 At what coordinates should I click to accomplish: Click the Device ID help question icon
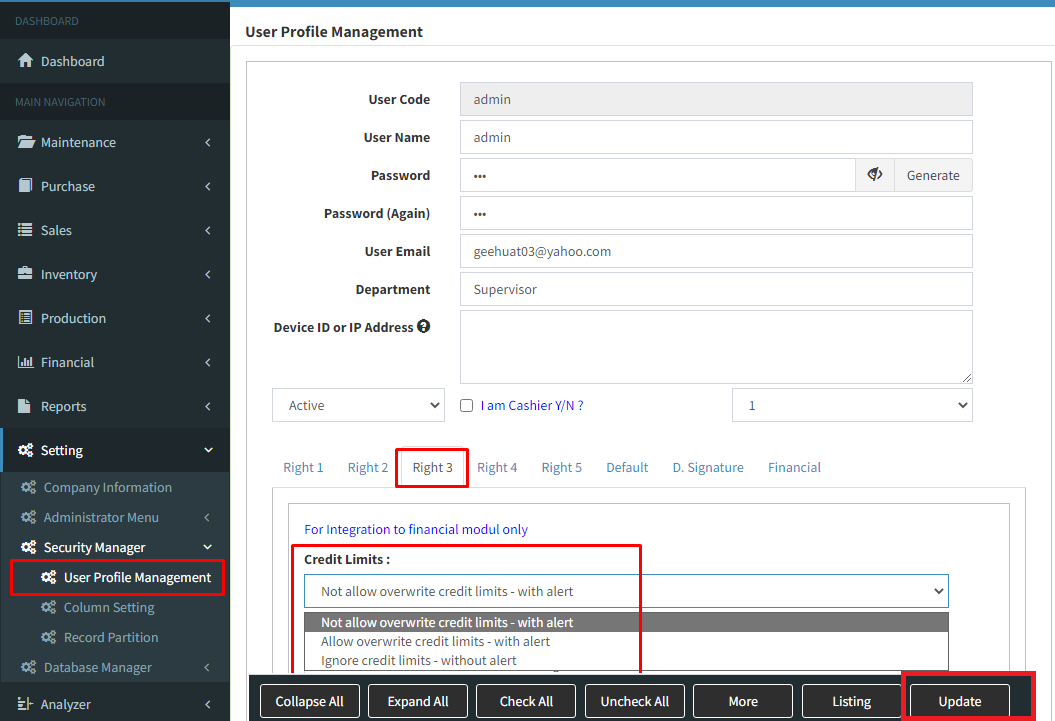[424, 327]
